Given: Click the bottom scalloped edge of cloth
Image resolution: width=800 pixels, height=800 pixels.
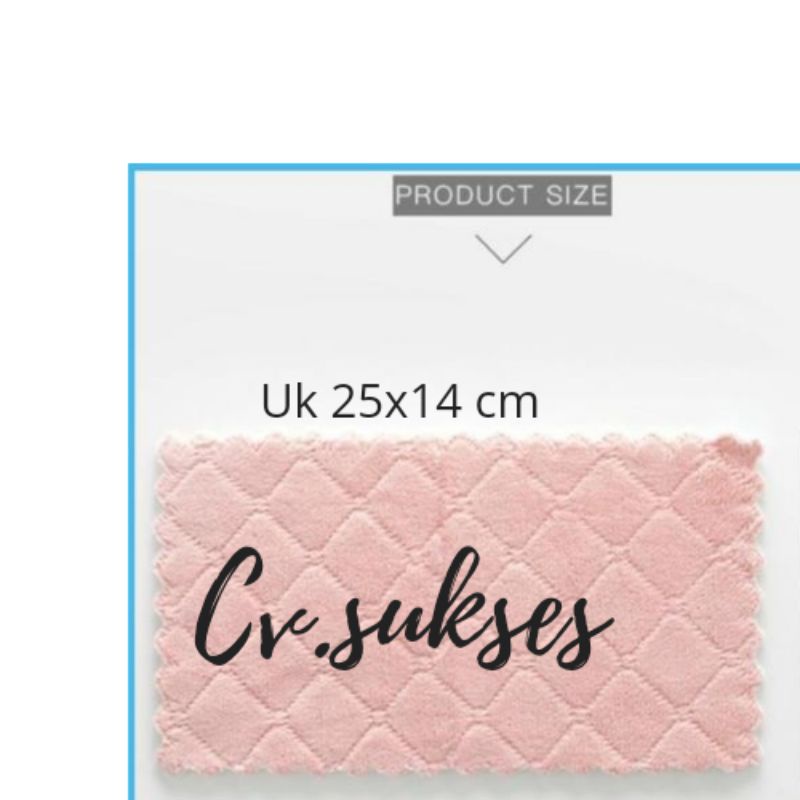Looking at the screenshot, I should [459, 767].
